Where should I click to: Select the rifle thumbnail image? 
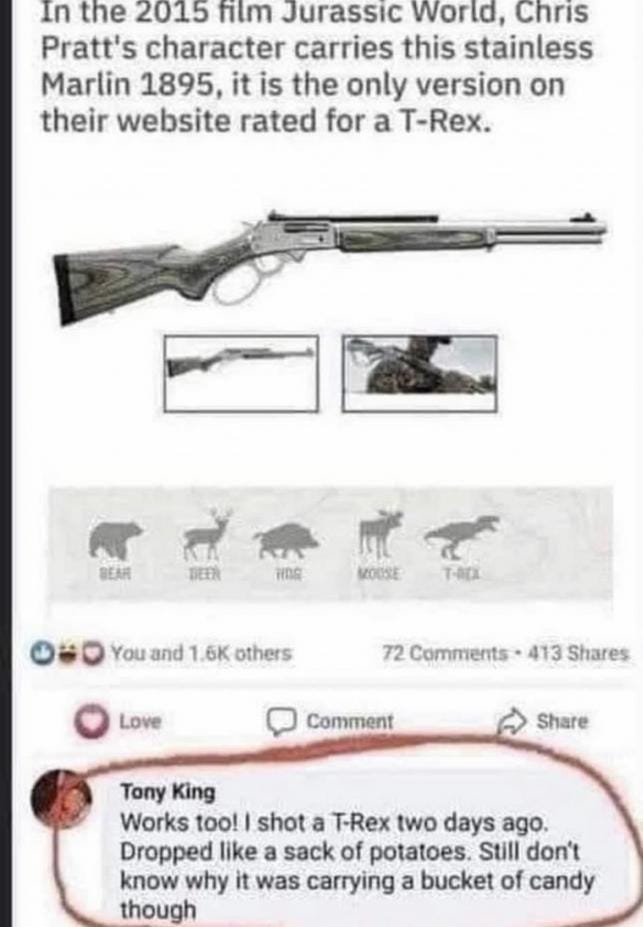point(241,374)
